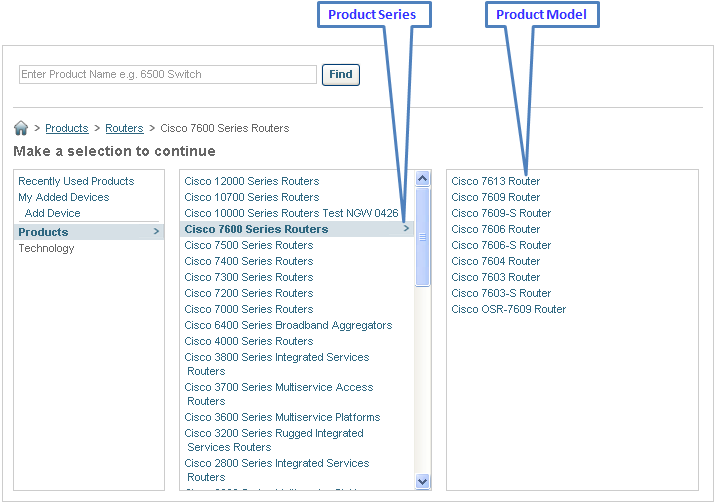Image resolution: width=720 pixels, height=504 pixels.
Task: Select Cisco 2800 Series Integrated Services Routers
Action: coord(277,470)
